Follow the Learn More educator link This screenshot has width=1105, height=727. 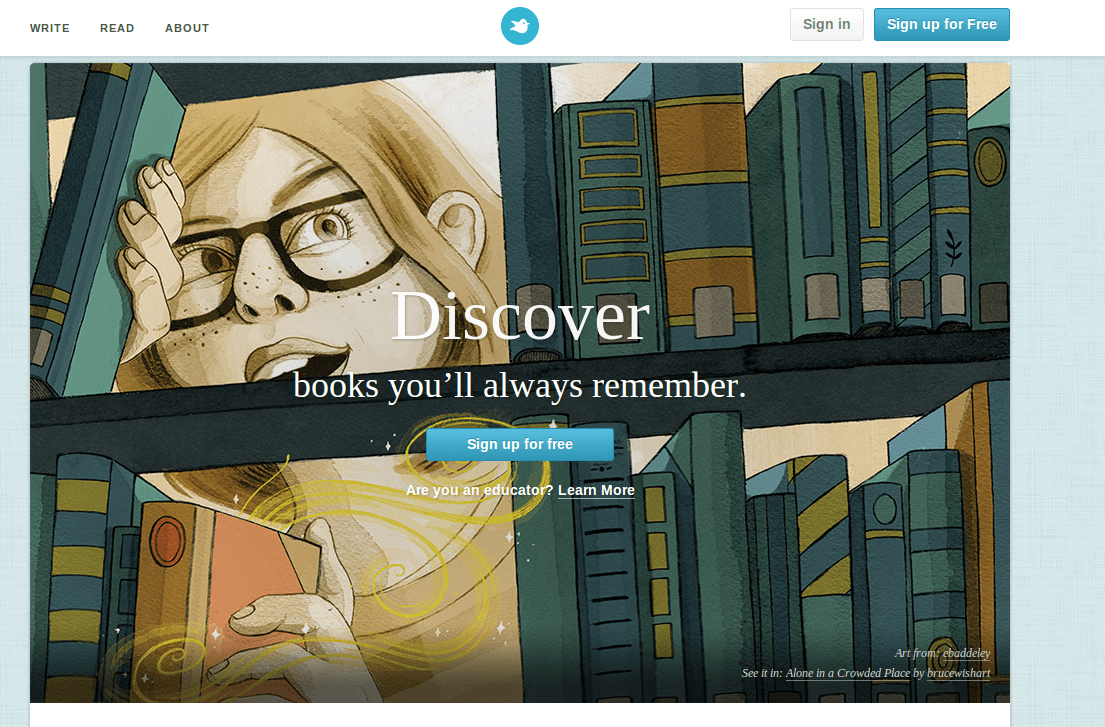click(596, 490)
